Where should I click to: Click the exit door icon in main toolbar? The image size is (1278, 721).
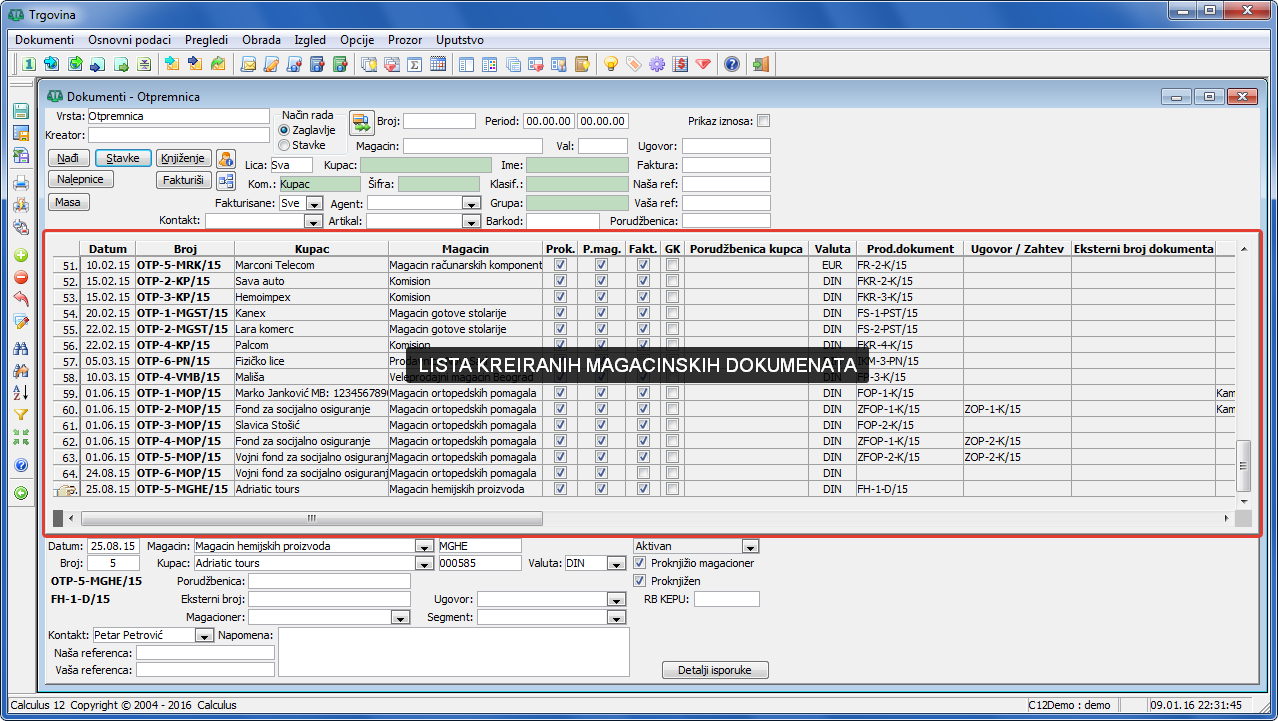760,65
